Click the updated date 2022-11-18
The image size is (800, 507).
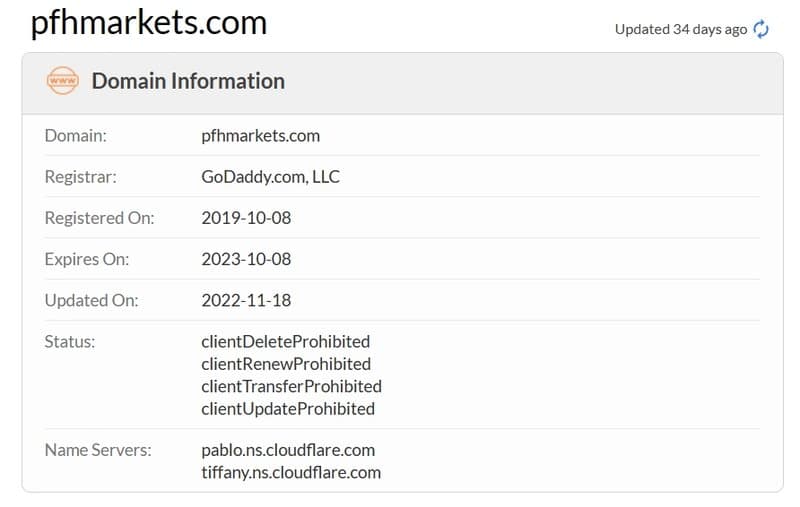pos(246,300)
